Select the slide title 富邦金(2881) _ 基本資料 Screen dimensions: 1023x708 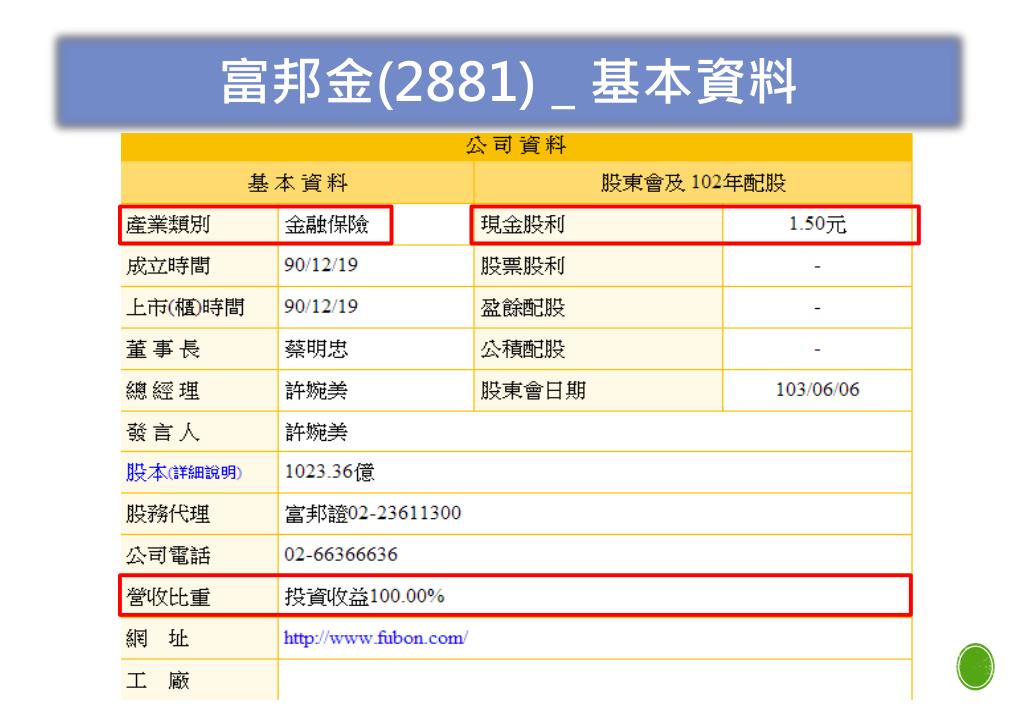(508, 81)
